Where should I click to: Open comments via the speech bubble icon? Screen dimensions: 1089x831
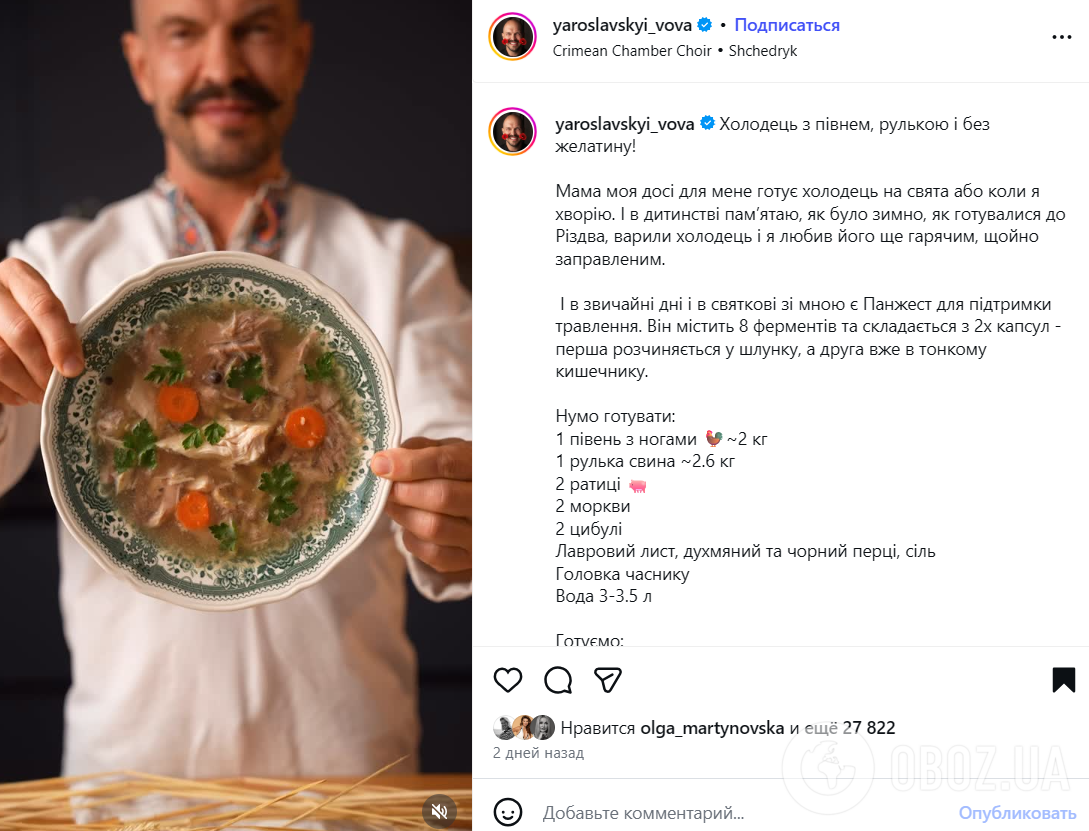pyautogui.click(x=558, y=679)
